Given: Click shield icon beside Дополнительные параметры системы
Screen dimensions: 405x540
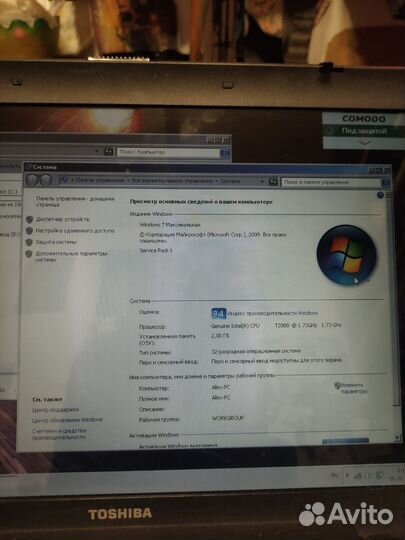Looking at the screenshot, I should point(29,254).
